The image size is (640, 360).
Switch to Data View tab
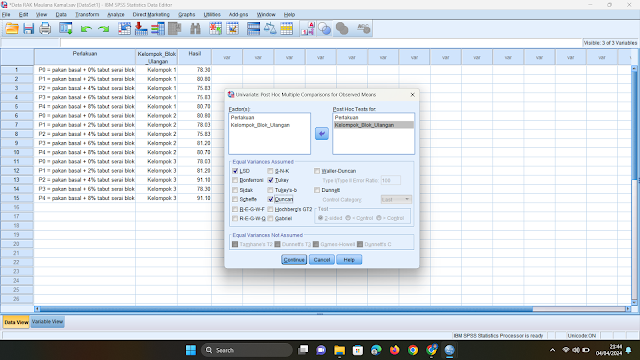point(16,322)
